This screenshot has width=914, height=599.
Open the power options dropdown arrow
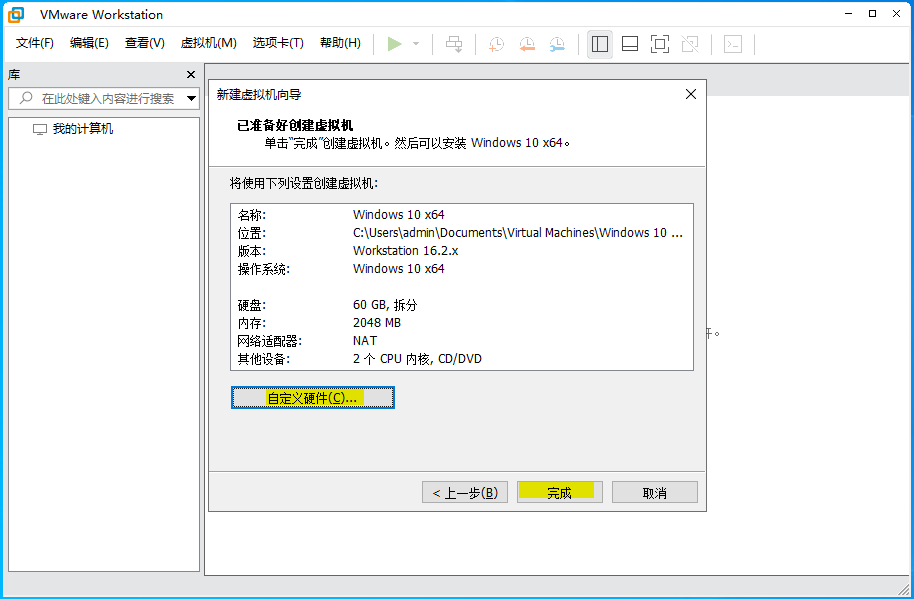pos(416,44)
